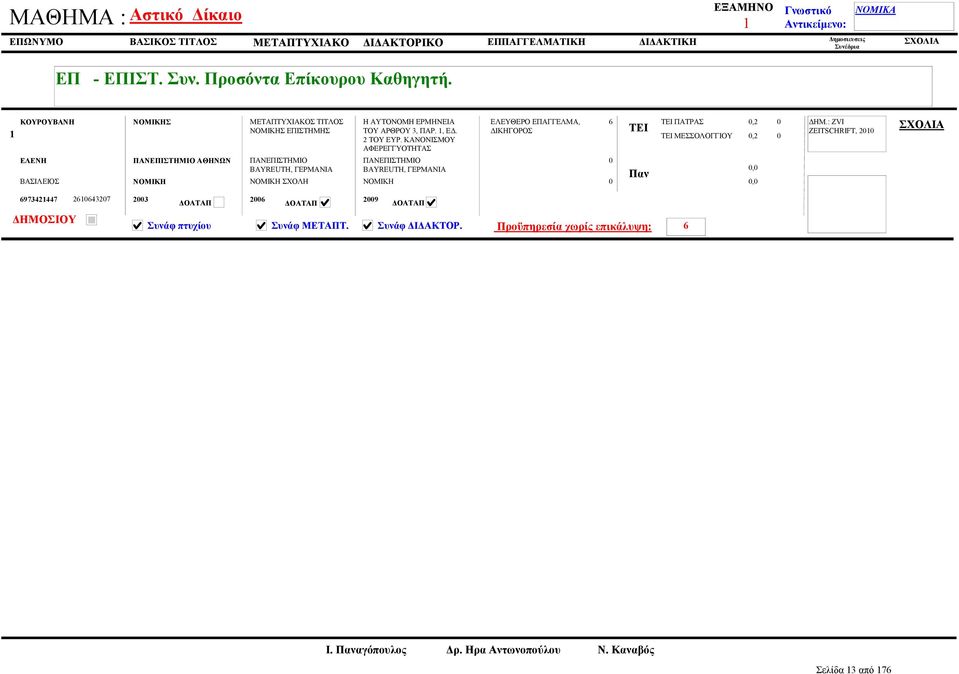Toggle the Συνάφ ΜΕΤΑΠΤ. checkbox
Screen dimensions: 959x674
pos(261,226)
